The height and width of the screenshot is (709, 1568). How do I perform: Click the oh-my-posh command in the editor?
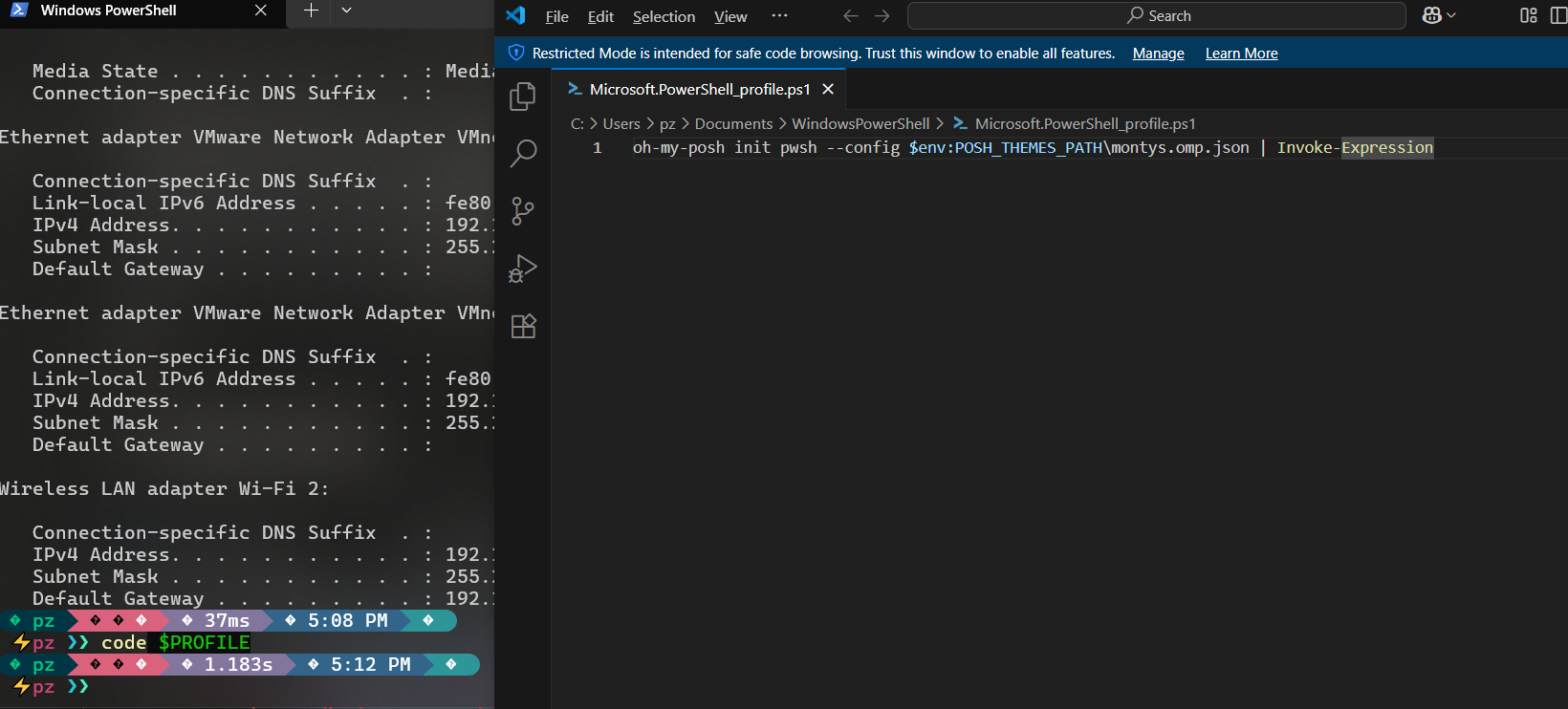click(x=679, y=147)
